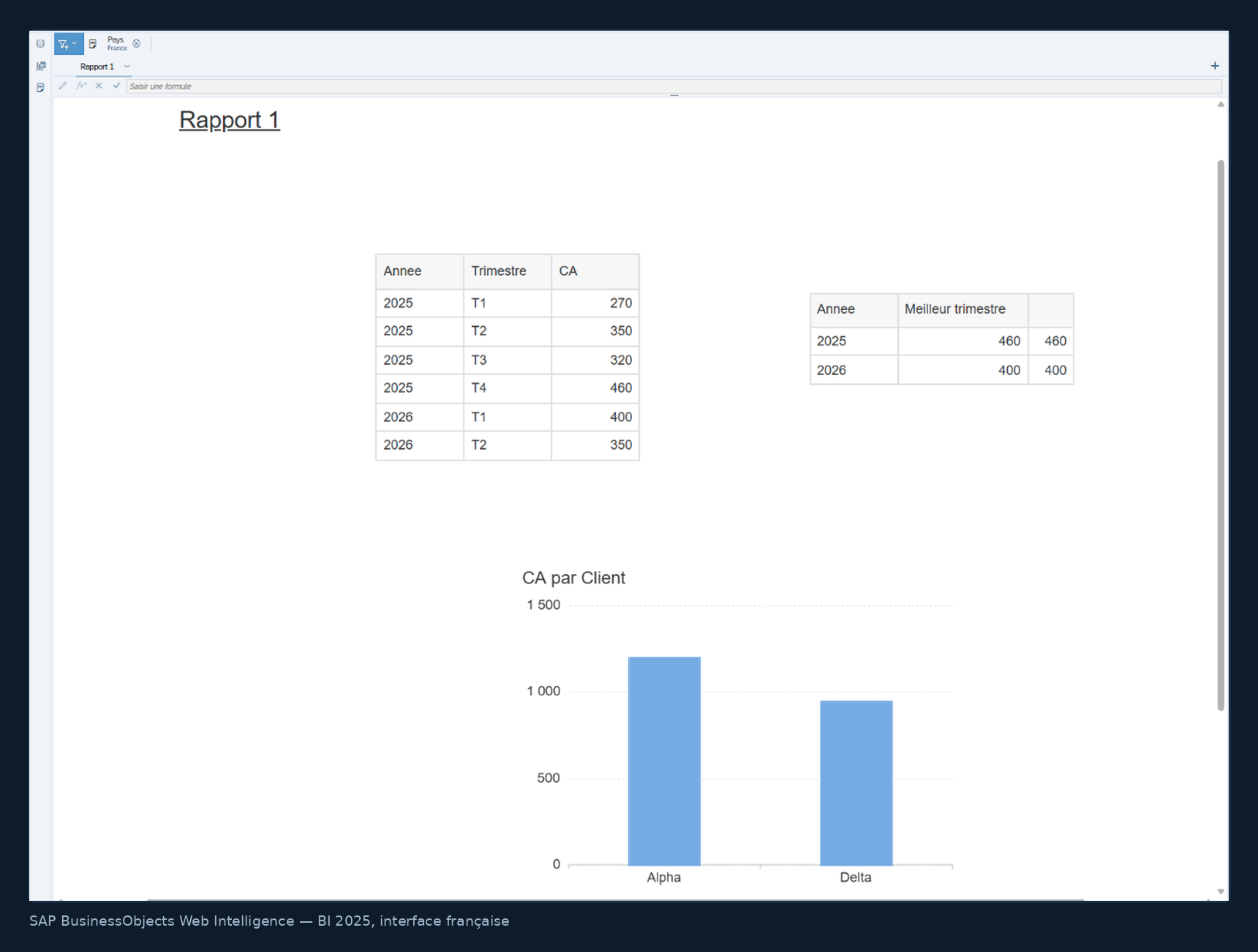1258x952 pixels.
Task: Select the Trimestre column header
Action: tap(507, 271)
